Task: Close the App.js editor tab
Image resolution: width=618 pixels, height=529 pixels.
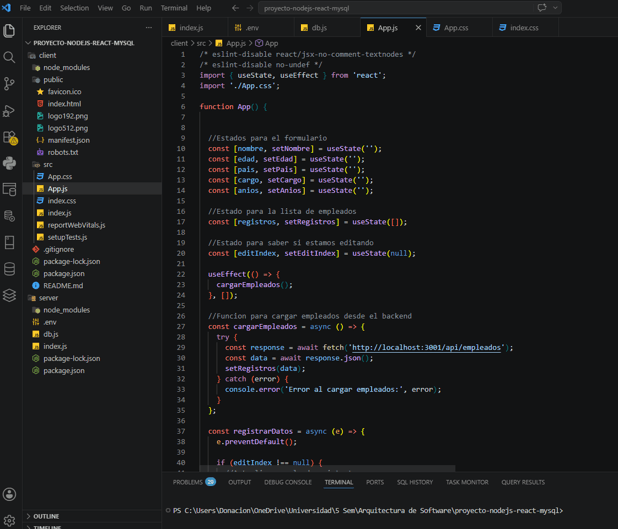Action: pyautogui.click(x=418, y=28)
